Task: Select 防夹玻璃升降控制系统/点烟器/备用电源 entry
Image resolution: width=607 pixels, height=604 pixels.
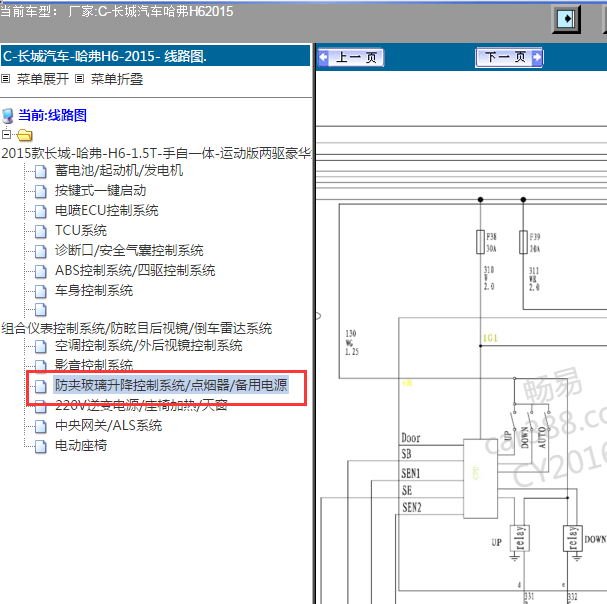Action: [x=171, y=385]
